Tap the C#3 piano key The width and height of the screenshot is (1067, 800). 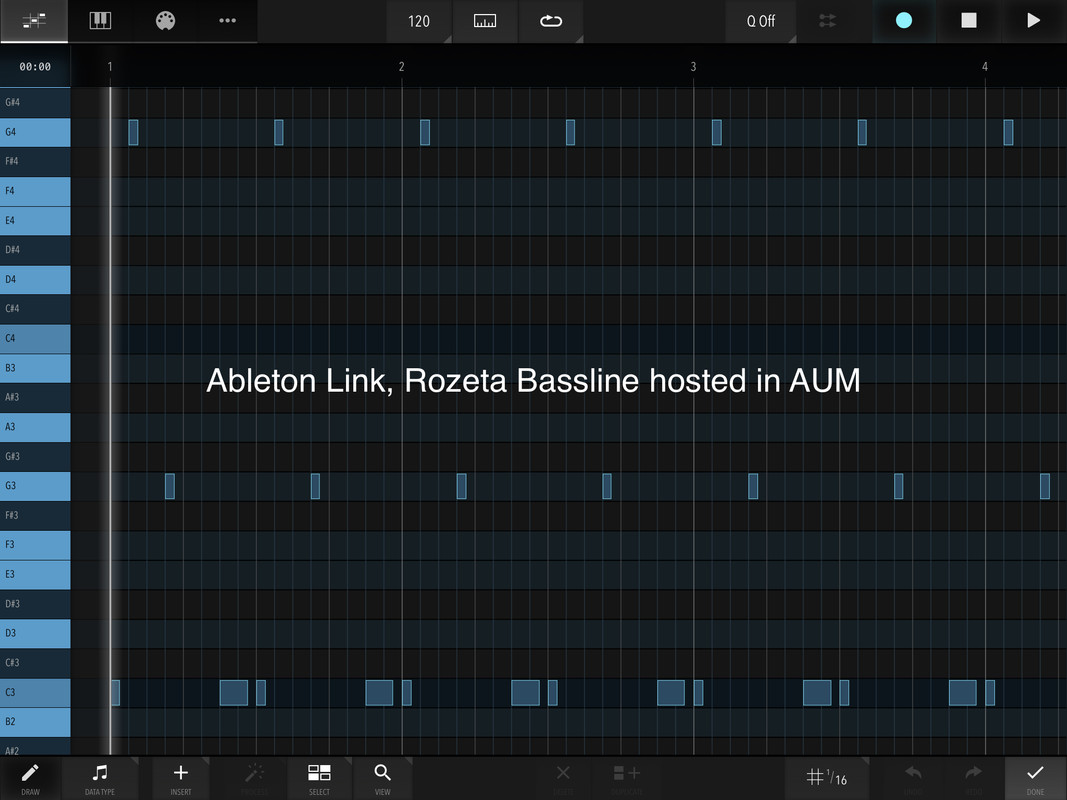[x=35, y=663]
